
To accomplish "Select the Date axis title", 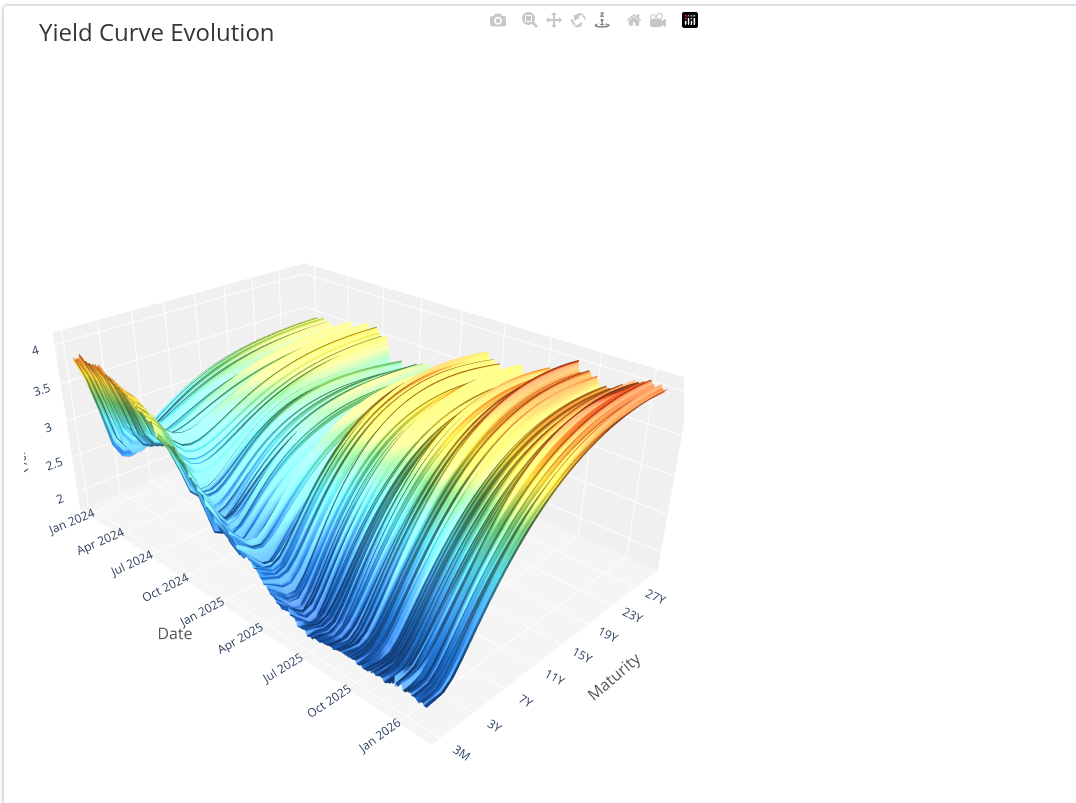I will click(x=174, y=634).
